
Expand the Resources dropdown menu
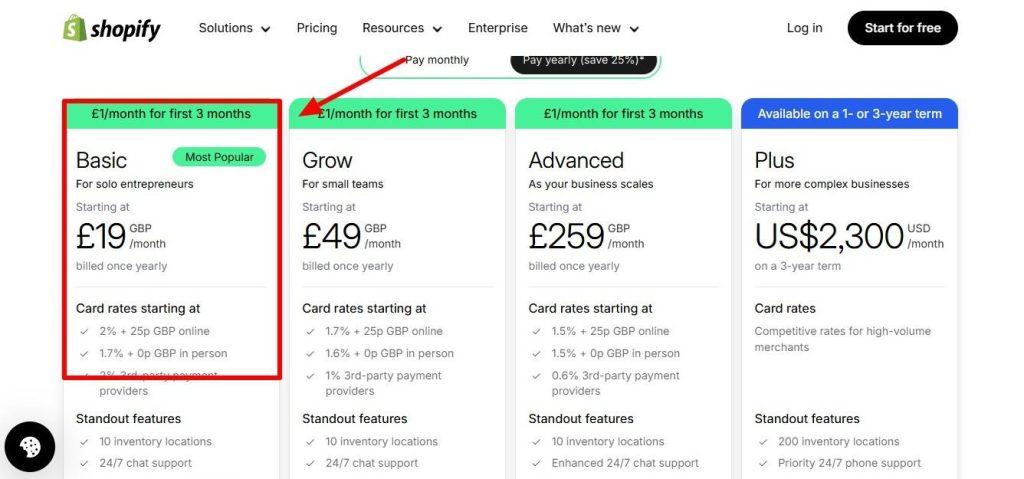pyautogui.click(x=402, y=28)
